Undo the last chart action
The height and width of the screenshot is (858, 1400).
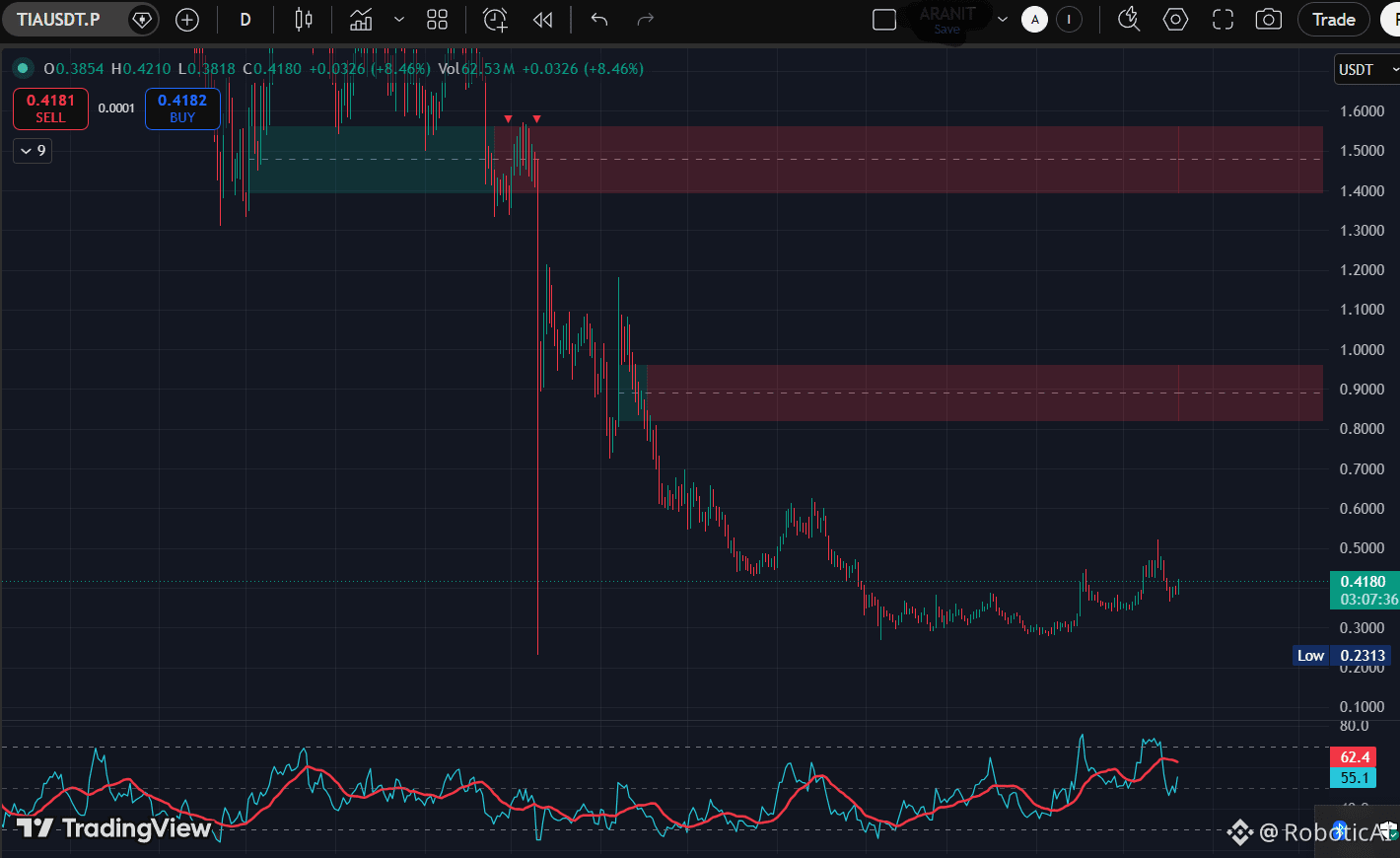click(x=599, y=20)
